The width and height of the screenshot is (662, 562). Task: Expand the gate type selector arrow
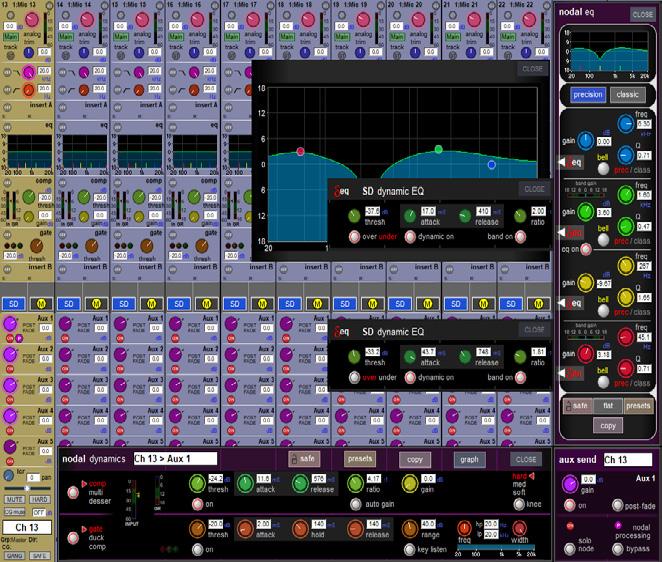[84, 529]
